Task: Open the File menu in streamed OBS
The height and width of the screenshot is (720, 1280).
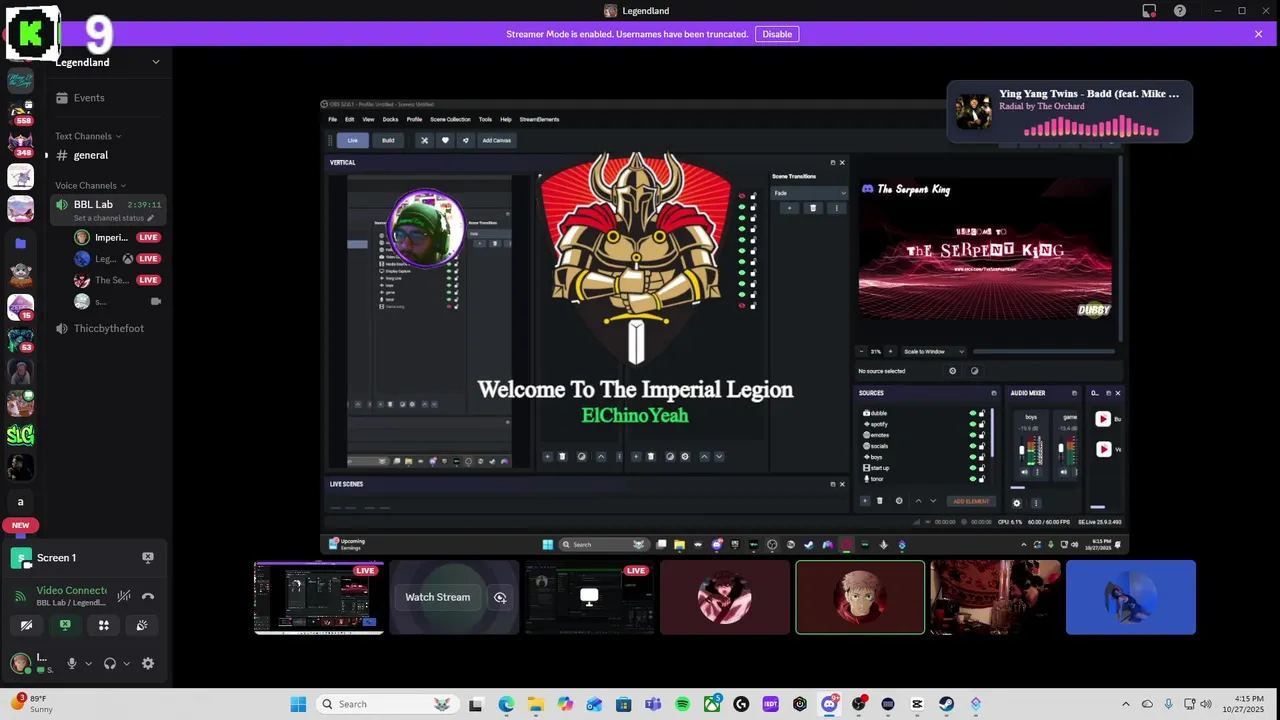Action: (x=333, y=119)
